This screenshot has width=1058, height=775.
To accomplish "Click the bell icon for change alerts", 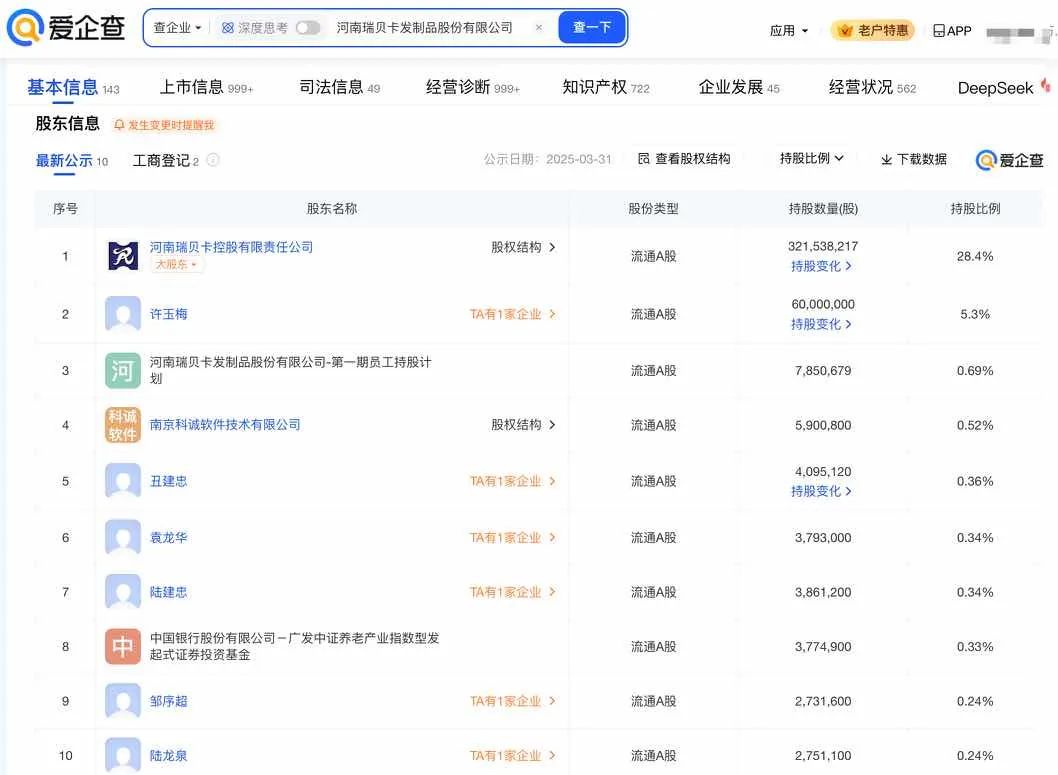I will pos(120,125).
